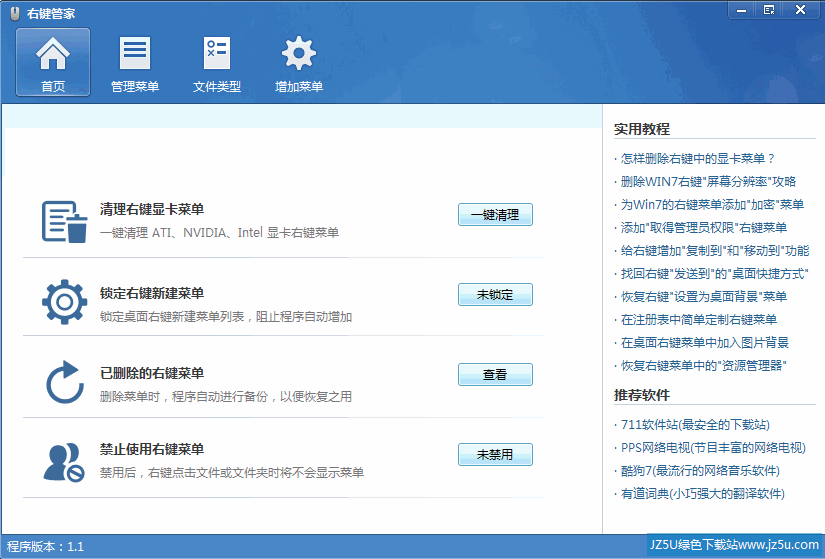The image size is (825, 559).
Task: Open the 文件类型 tab
Action: coord(217,62)
